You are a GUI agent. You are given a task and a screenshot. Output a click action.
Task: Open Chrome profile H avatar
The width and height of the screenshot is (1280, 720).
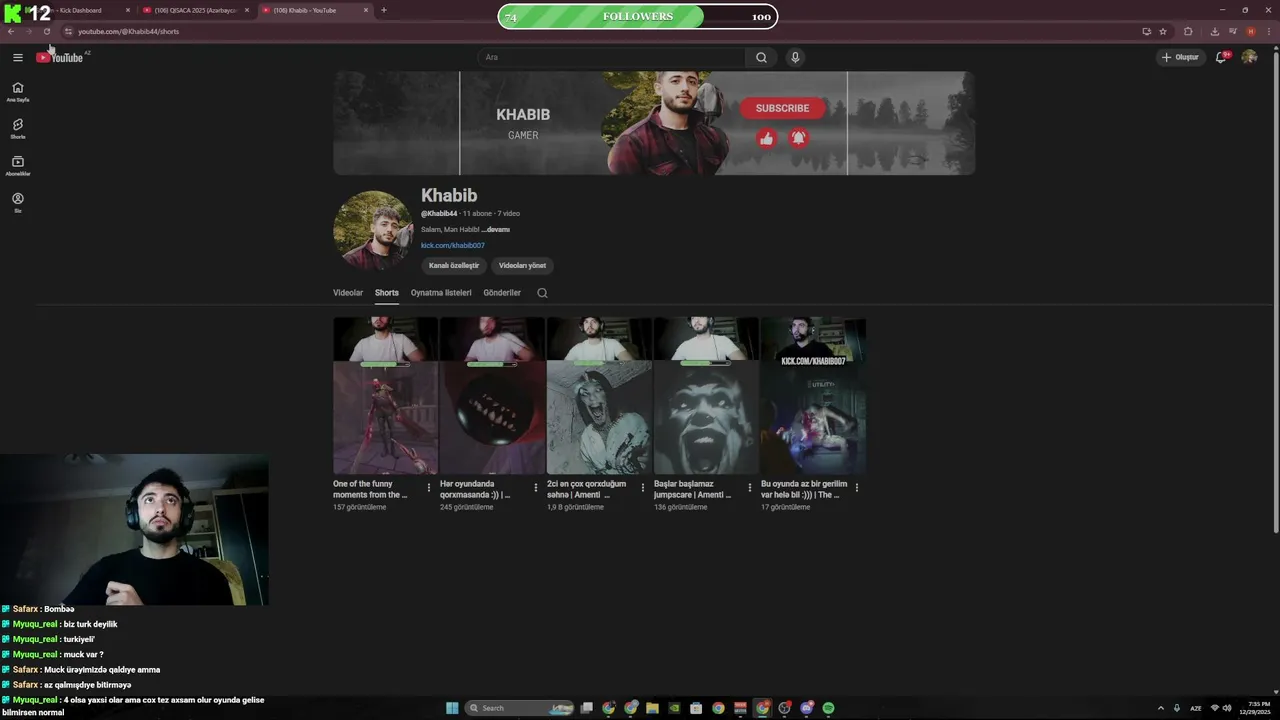[x=1250, y=31]
